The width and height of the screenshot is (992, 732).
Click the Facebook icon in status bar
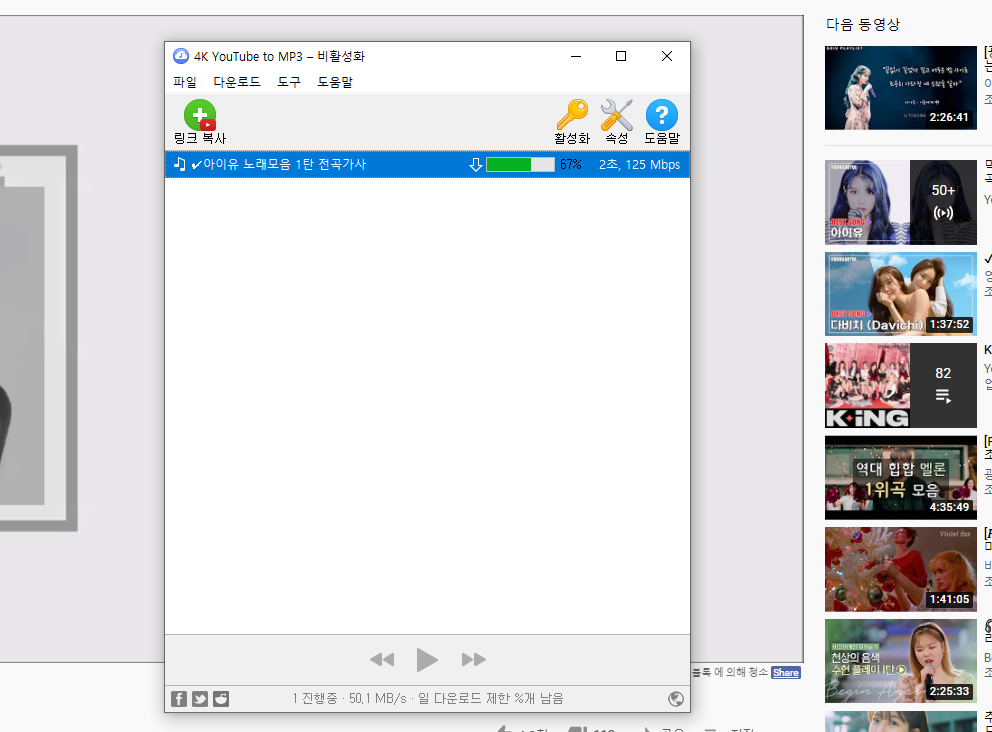coord(179,698)
